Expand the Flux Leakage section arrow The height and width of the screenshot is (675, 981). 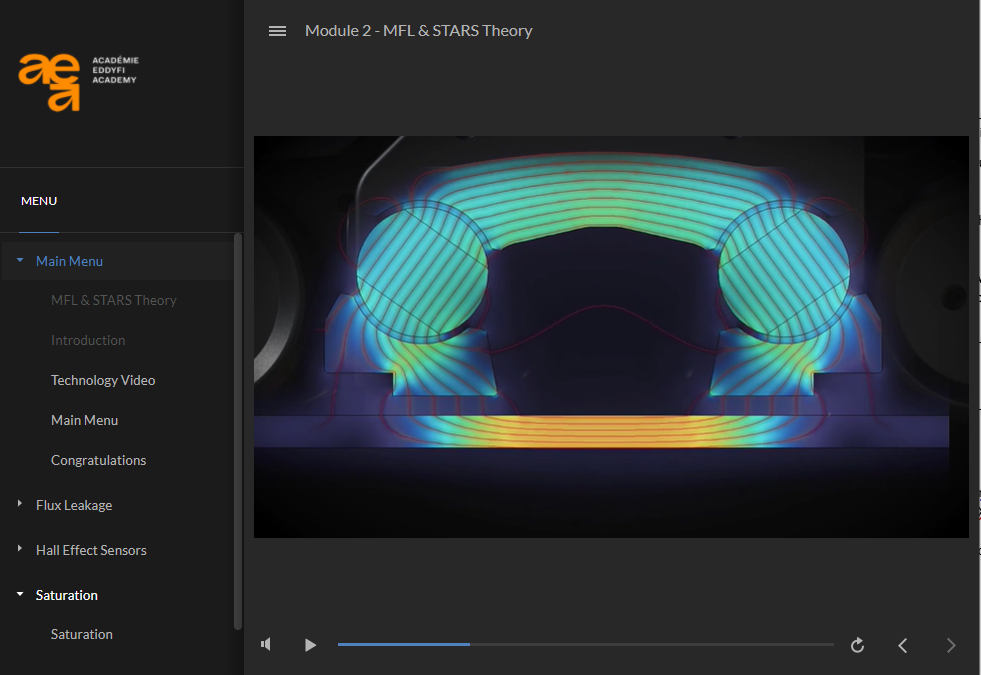[x=20, y=504]
